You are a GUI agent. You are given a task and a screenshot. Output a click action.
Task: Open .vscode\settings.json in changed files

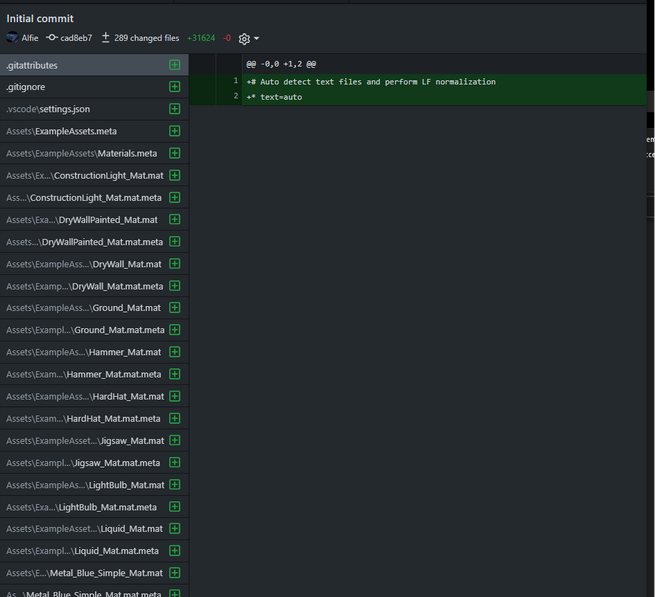48,109
